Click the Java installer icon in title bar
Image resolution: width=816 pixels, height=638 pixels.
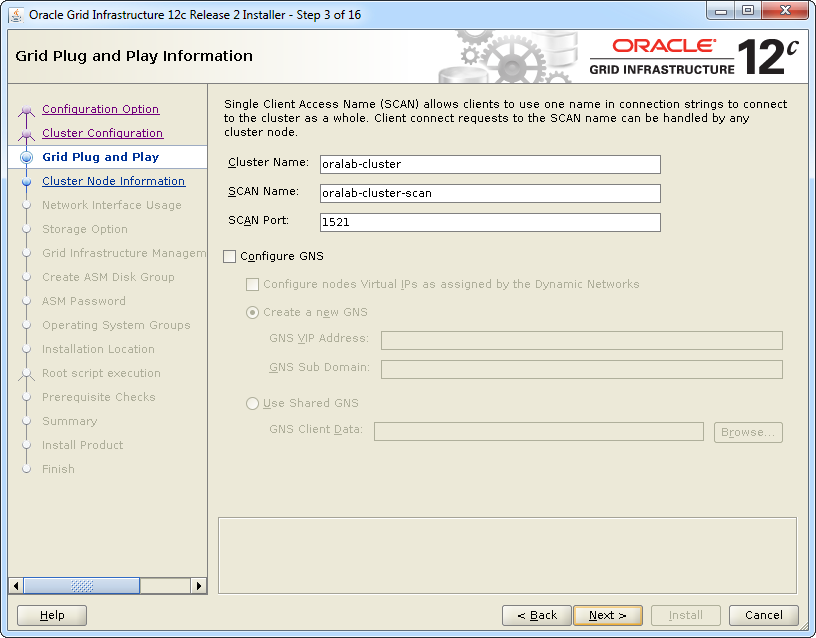(17, 14)
